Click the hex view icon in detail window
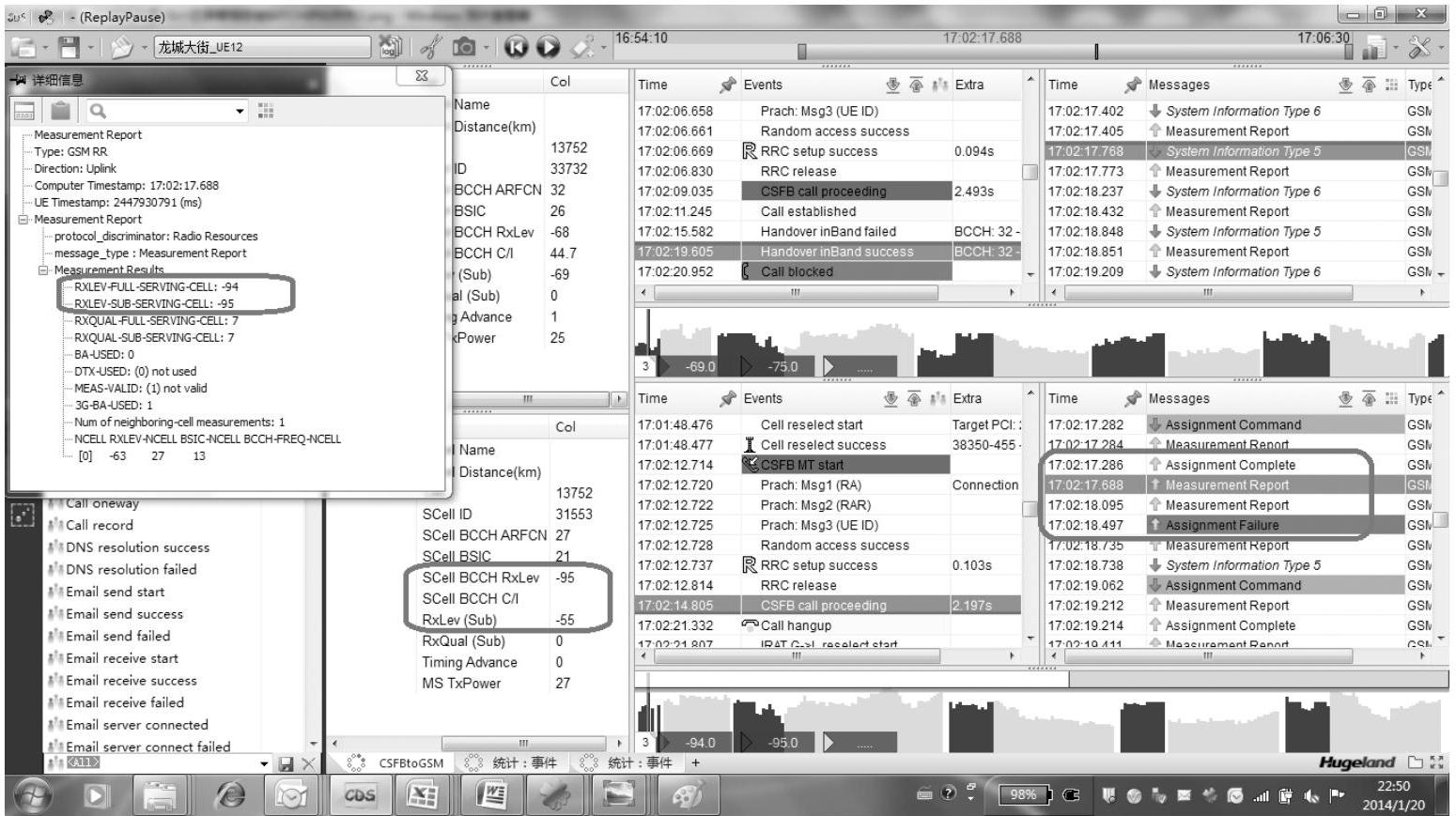The height and width of the screenshot is (816, 1456). [x=24, y=111]
